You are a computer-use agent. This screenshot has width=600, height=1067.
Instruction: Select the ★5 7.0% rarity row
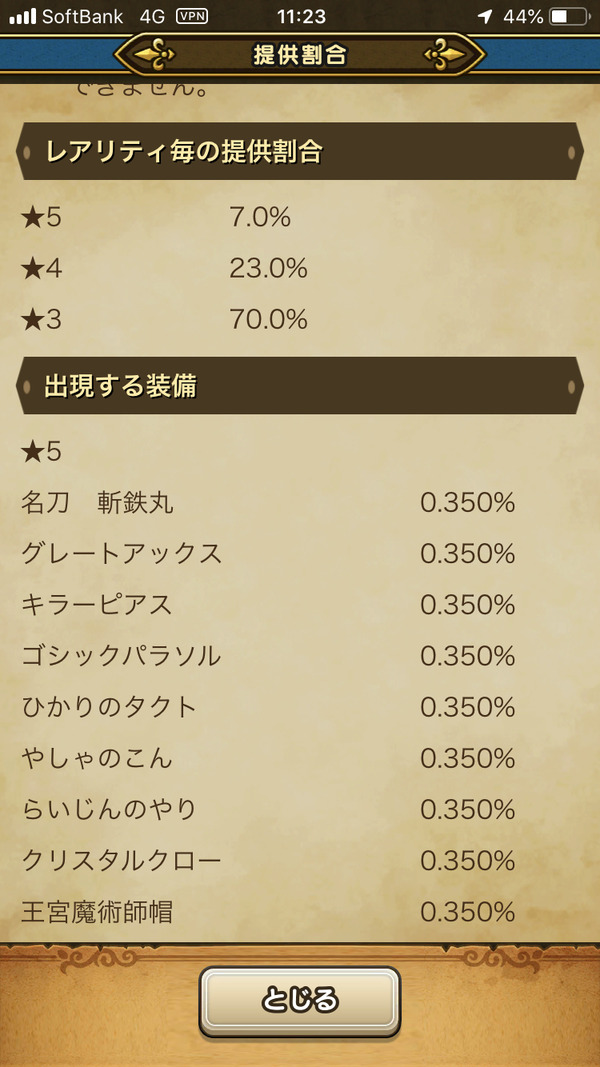pyautogui.click(x=300, y=218)
